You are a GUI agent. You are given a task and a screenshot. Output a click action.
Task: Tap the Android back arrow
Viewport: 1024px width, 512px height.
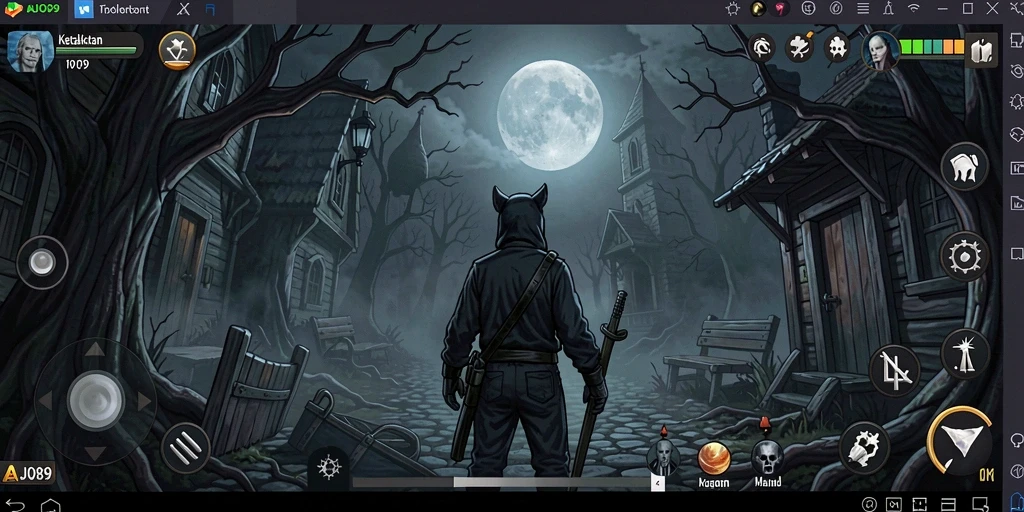[15, 504]
